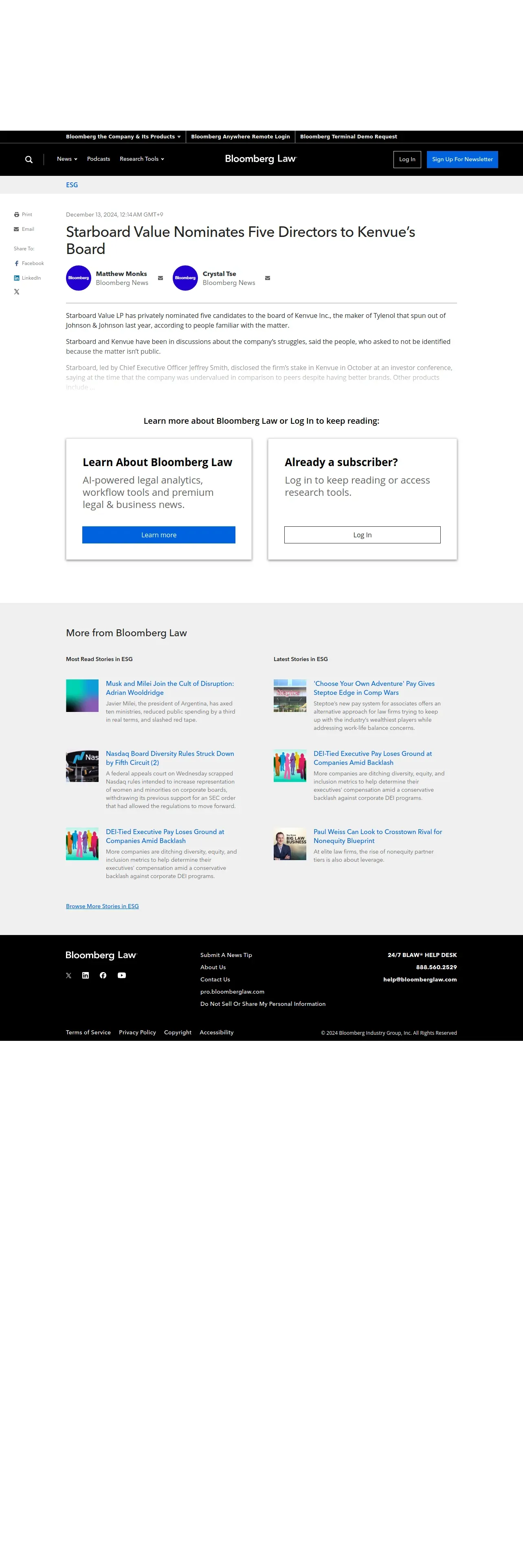The height and width of the screenshot is (1568, 523).
Task: Open footer About Us link
Action: click(x=213, y=967)
